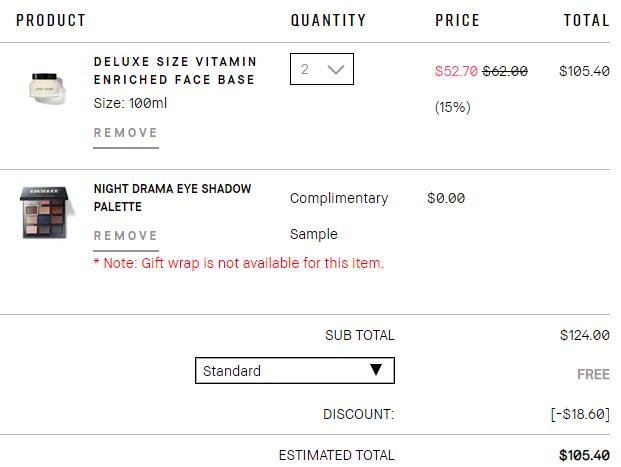
Task: Click the Size: 100ml label
Action: (x=130, y=102)
